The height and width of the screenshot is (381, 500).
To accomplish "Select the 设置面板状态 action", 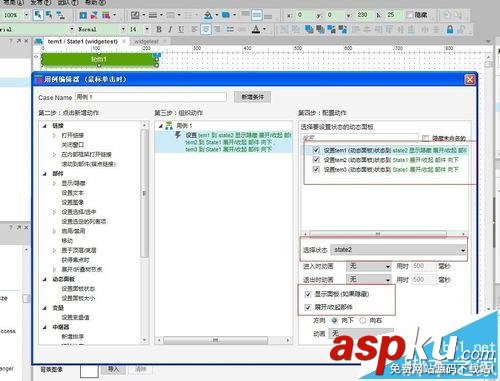I will [78, 289].
